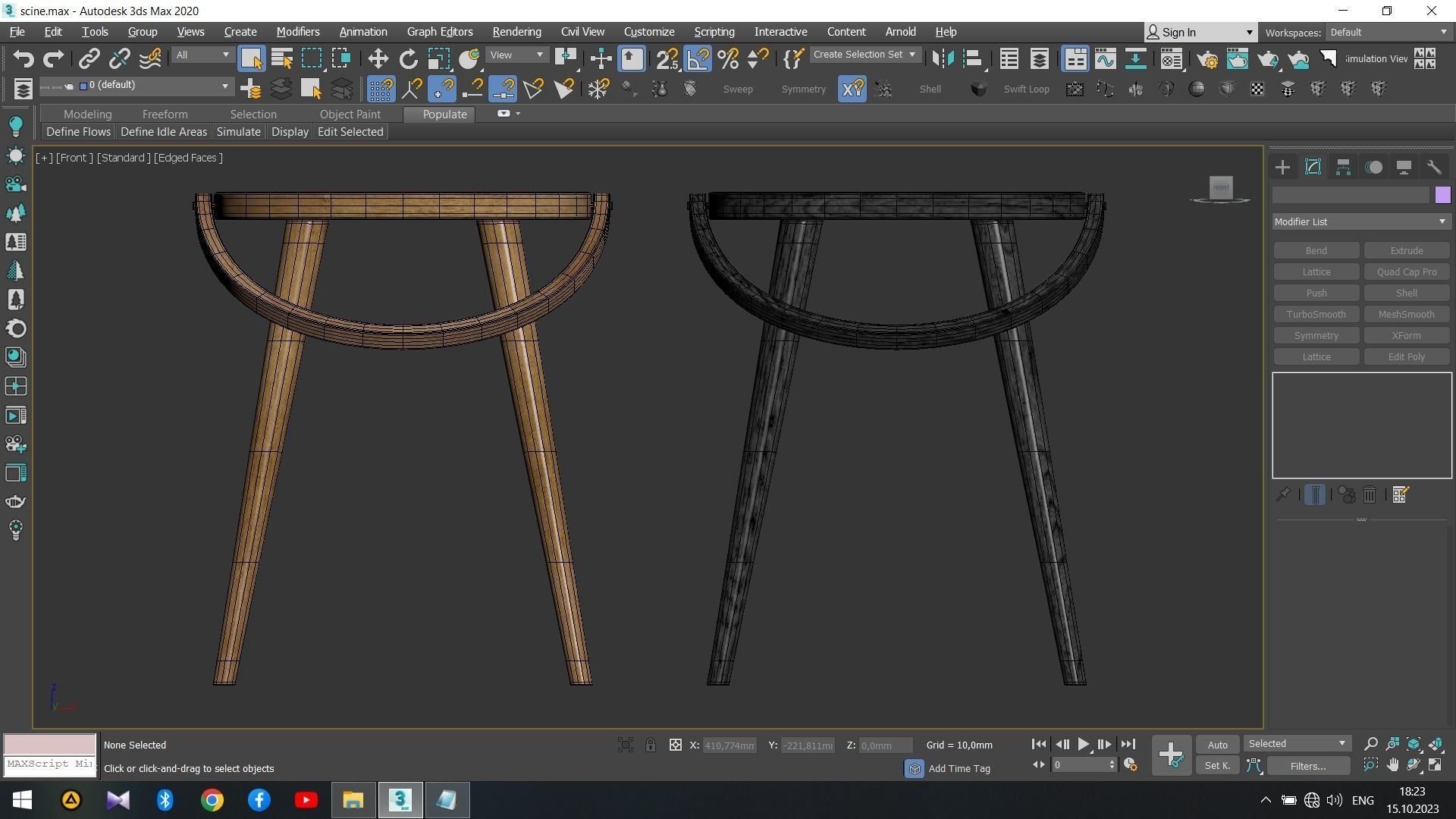Open the Create Selection Set dropdown
The height and width of the screenshot is (819, 1456).
tap(864, 55)
